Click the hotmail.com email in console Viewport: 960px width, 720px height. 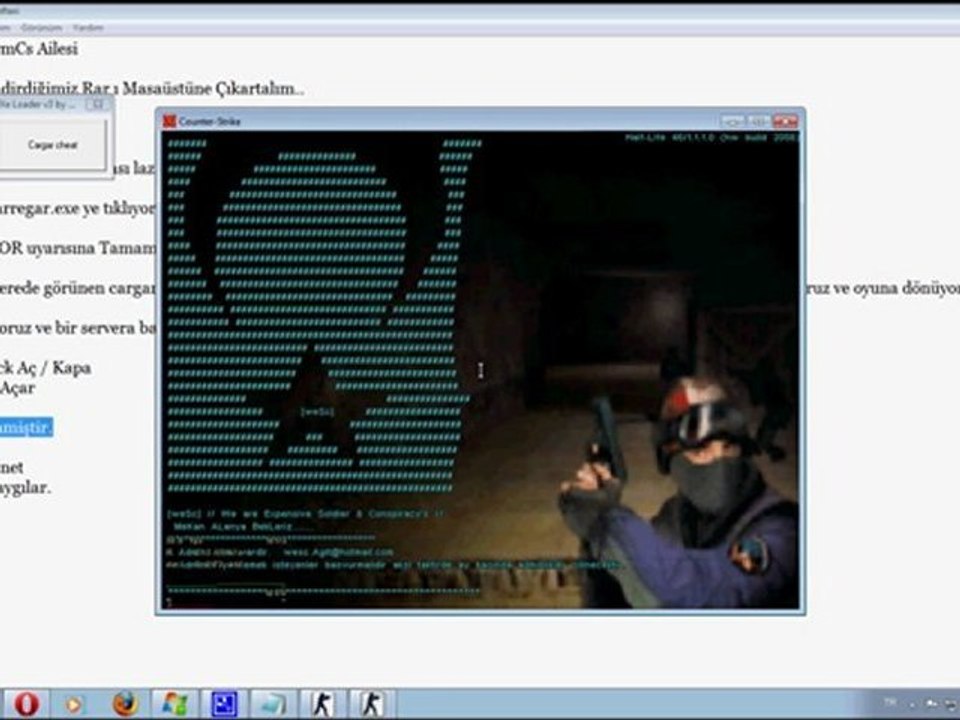339,552
